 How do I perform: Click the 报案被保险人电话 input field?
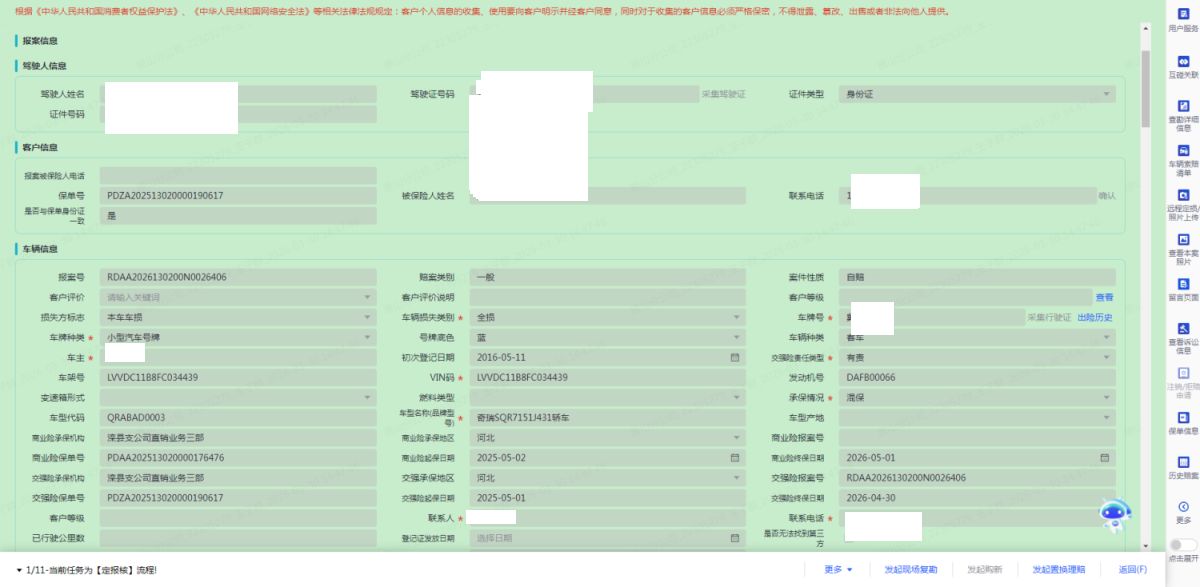(238, 176)
